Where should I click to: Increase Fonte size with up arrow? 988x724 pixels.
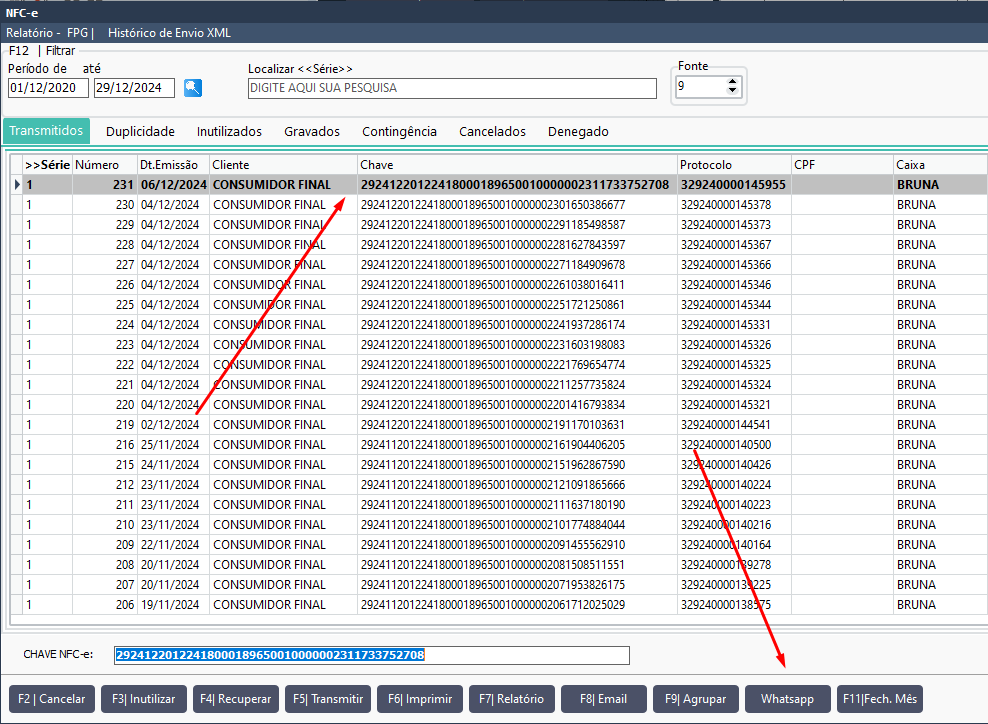(732, 82)
